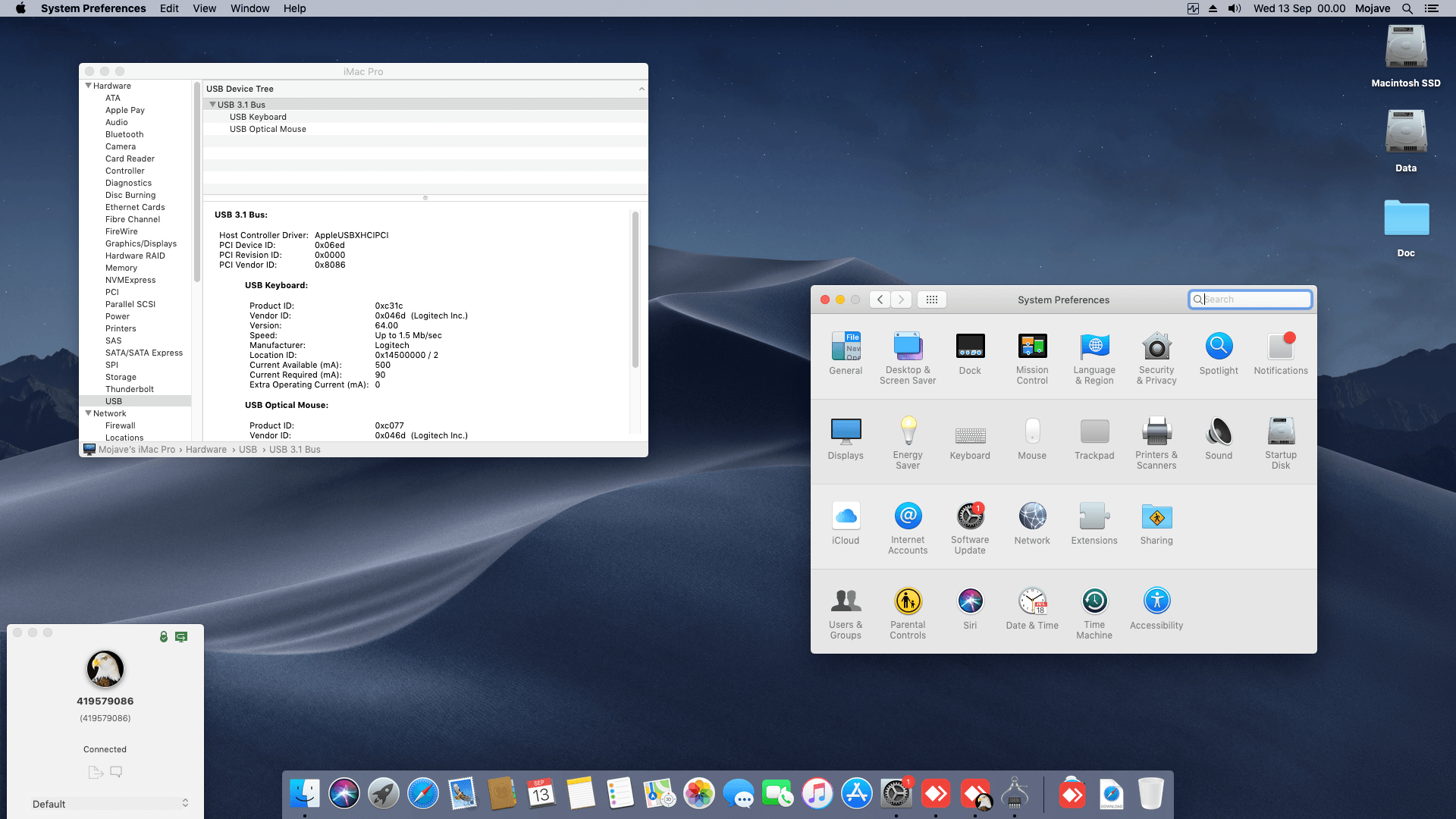Viewport: 1456px width, 819px height.
Task: Open the Edit menu
Action: (169, 8)
